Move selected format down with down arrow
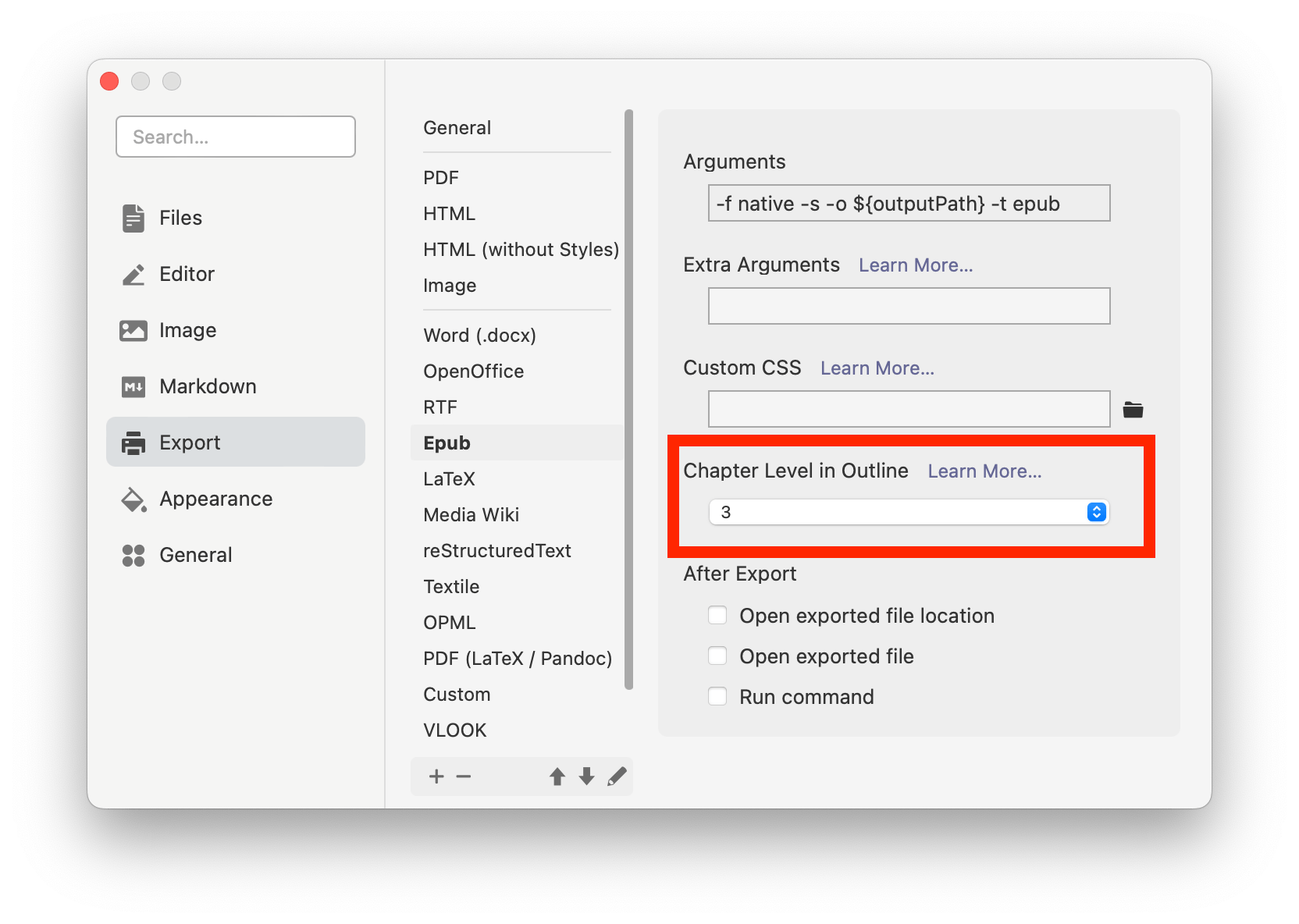Image resolution: width=1299 pixels, height=924 pixels. click(x=586, y=777)
